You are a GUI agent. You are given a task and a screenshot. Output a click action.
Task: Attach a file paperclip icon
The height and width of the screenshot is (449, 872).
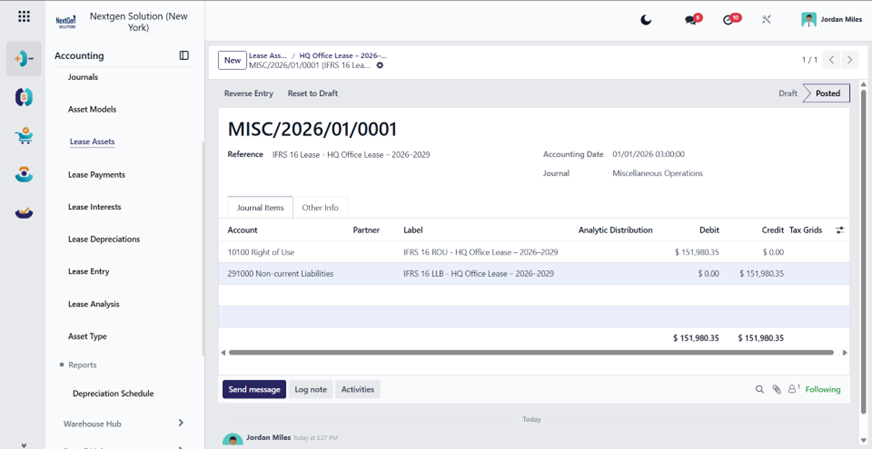point(776,389)
